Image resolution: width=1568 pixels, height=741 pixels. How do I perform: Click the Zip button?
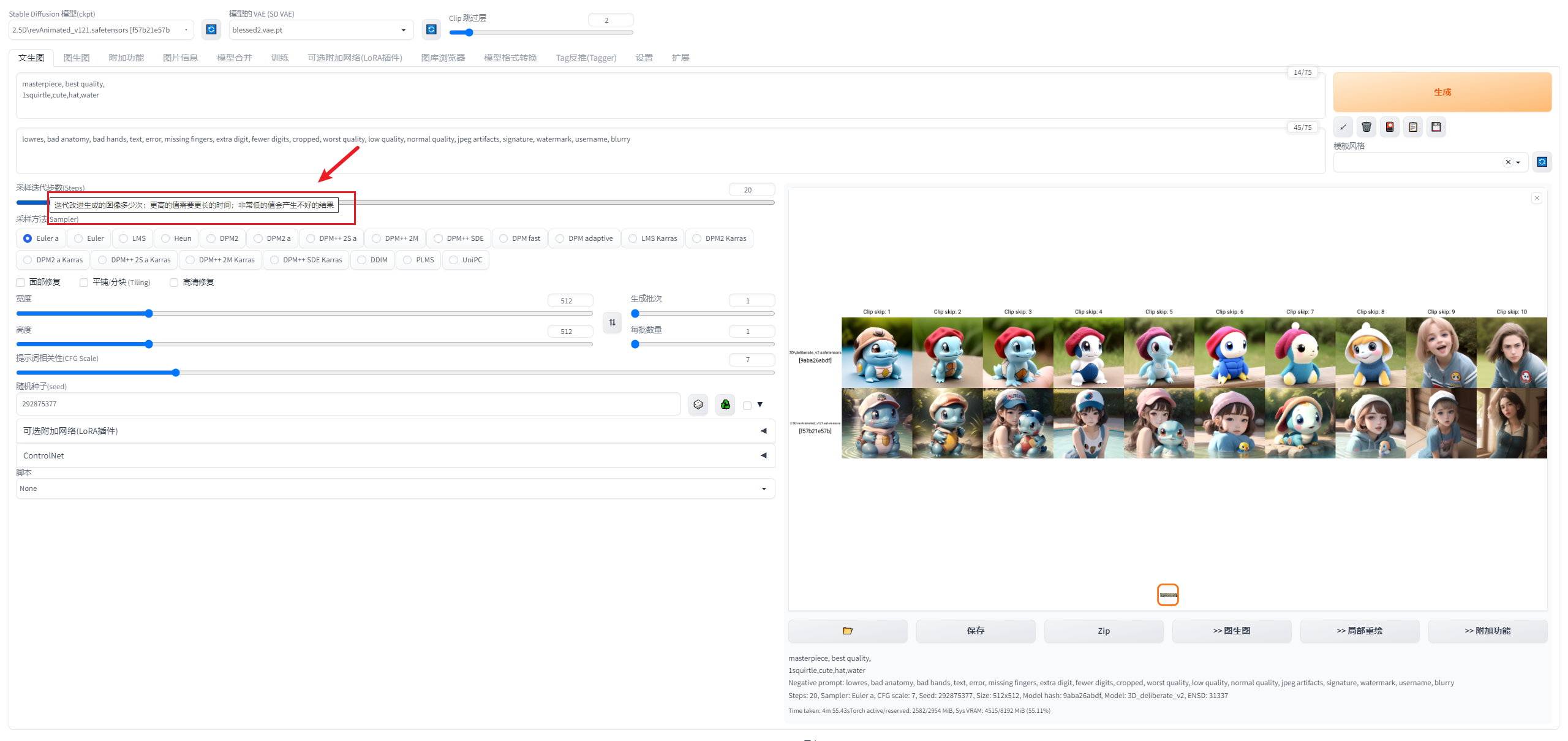[x=1104, y=631]
